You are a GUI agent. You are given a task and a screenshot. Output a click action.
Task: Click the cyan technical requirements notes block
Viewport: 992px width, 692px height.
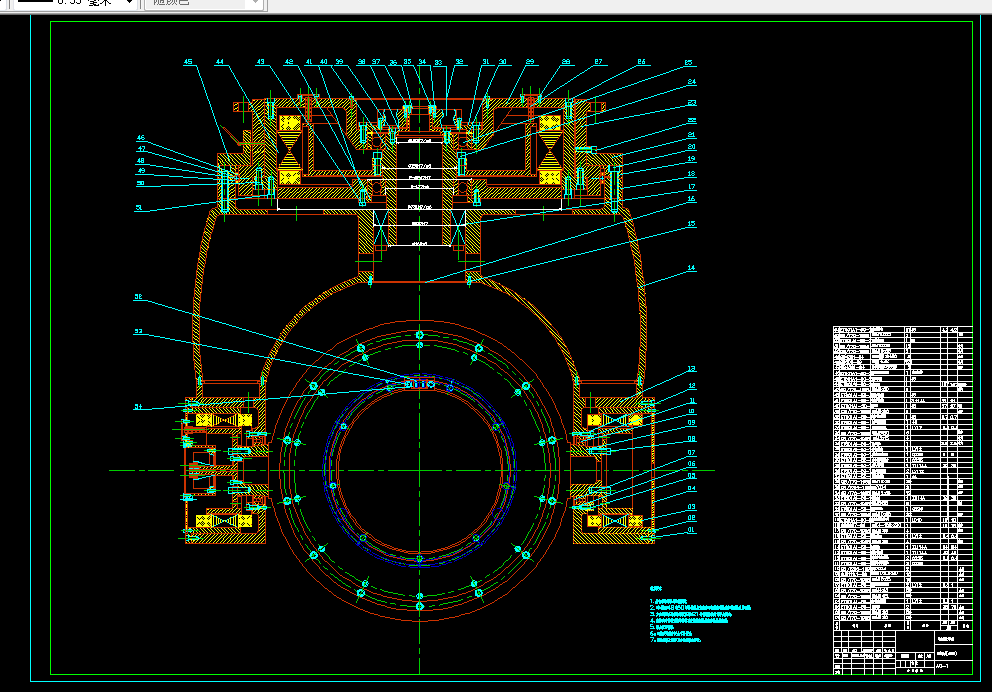700,615
